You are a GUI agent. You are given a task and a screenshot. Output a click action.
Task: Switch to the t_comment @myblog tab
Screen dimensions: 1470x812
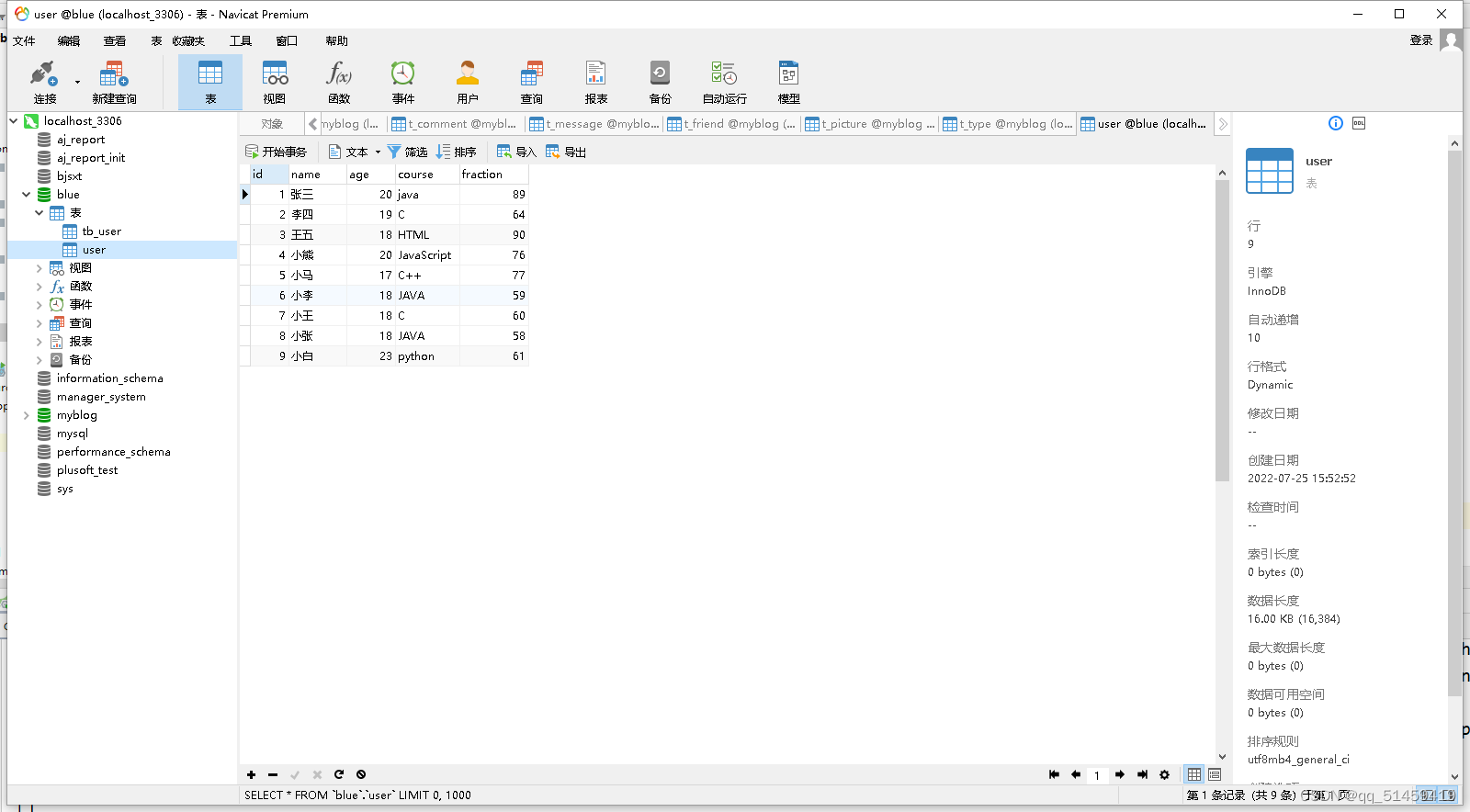click(x=456, y=124)
